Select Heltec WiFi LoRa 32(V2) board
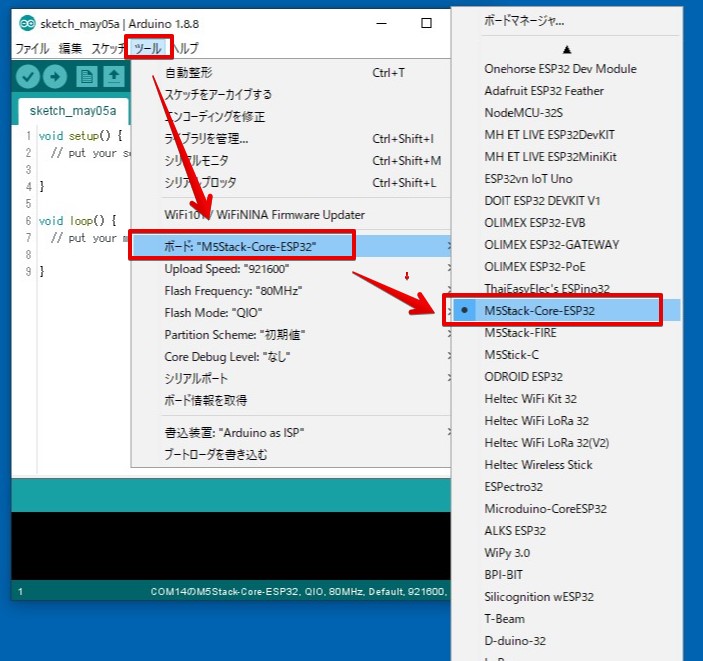703x661 pixels. point(567,443)
